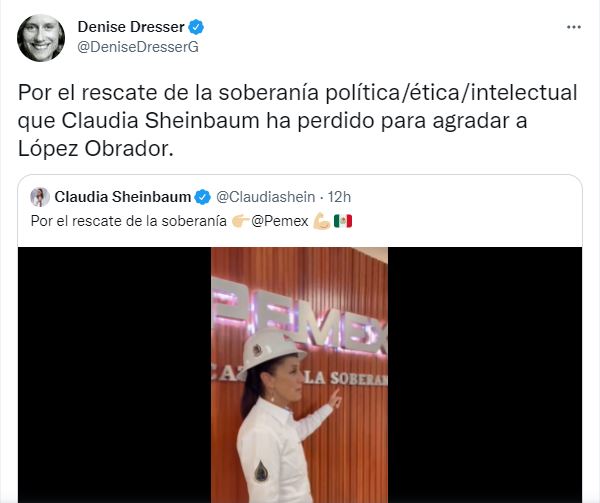Click Claudia Sheinbaum's small avatar
Screen dimensions: 600x503
(x=40, y=197)
